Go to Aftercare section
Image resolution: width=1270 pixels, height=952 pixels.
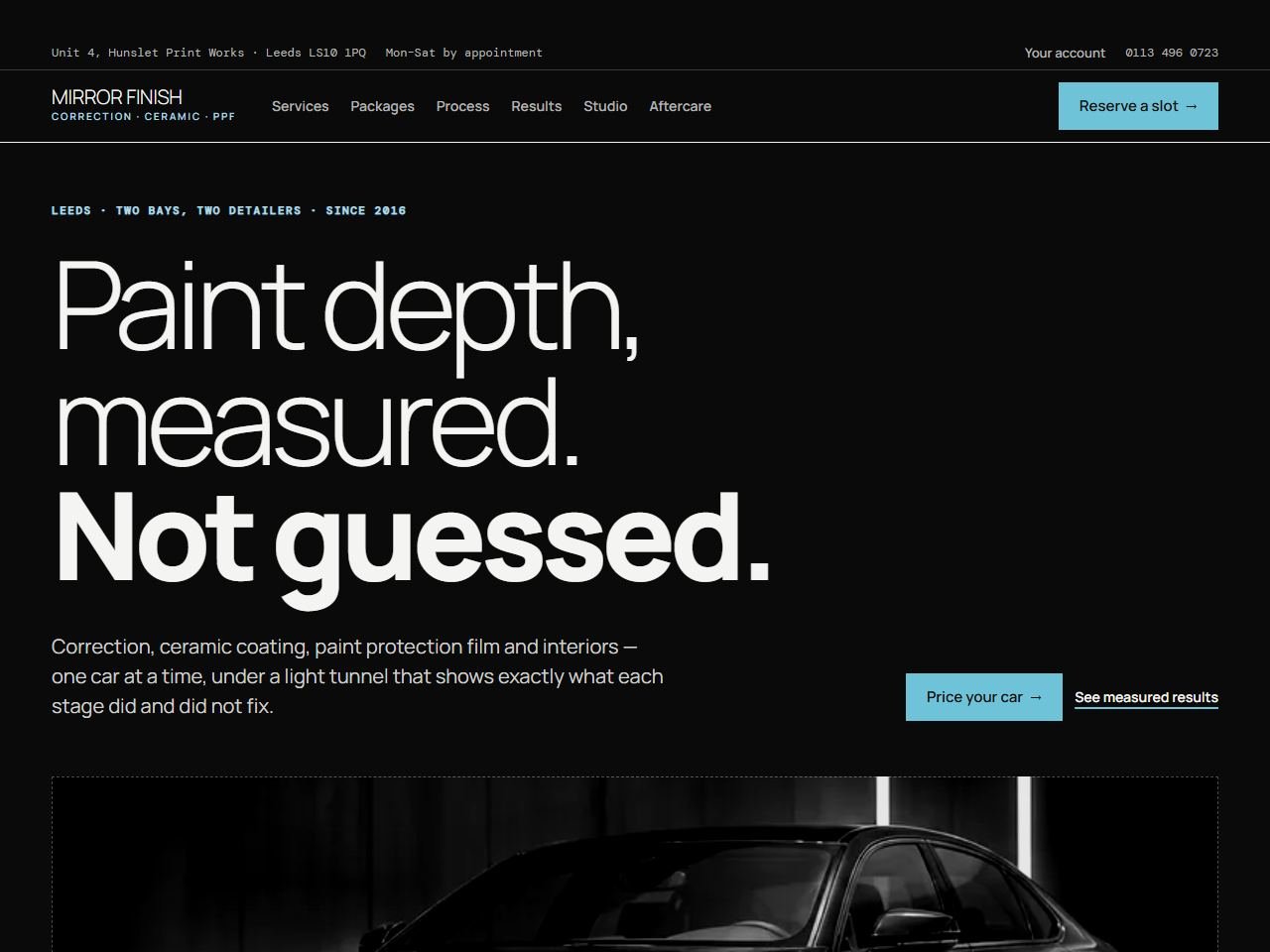point(680,106)
